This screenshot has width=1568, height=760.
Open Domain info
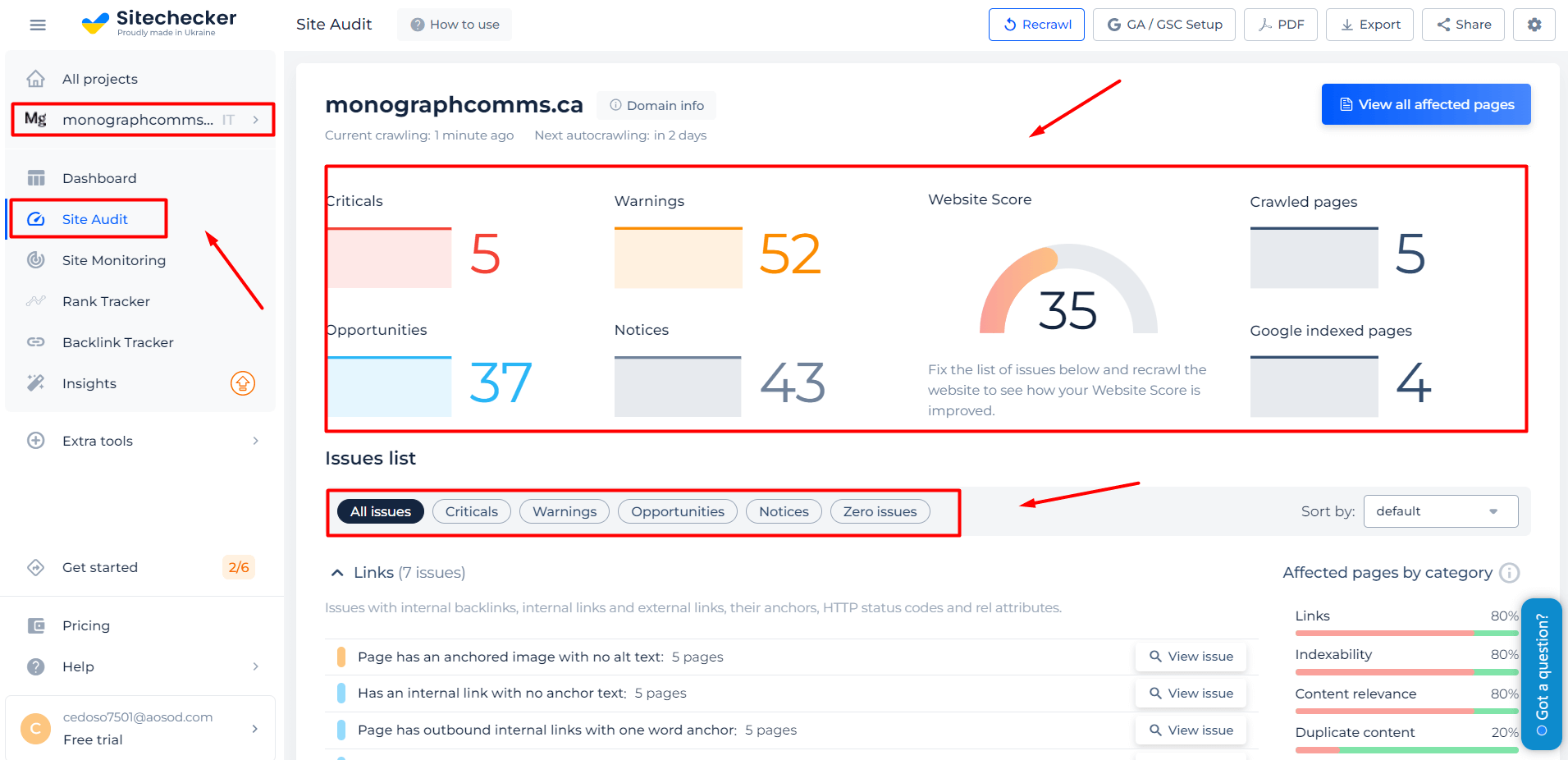(x=656, y=105)
